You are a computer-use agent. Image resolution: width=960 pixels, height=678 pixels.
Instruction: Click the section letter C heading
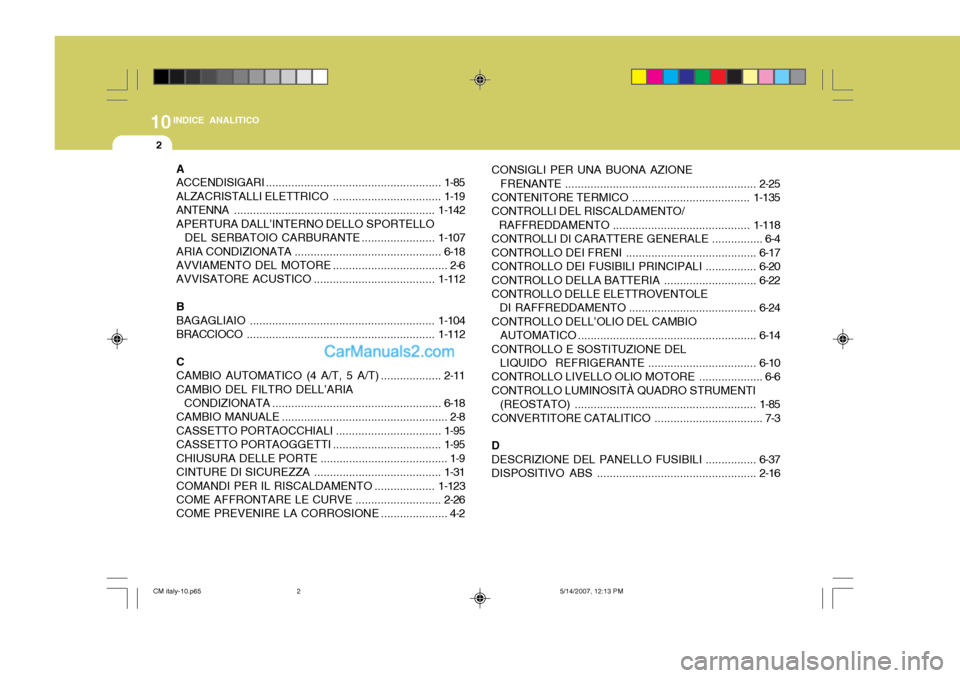coord(180,362)
